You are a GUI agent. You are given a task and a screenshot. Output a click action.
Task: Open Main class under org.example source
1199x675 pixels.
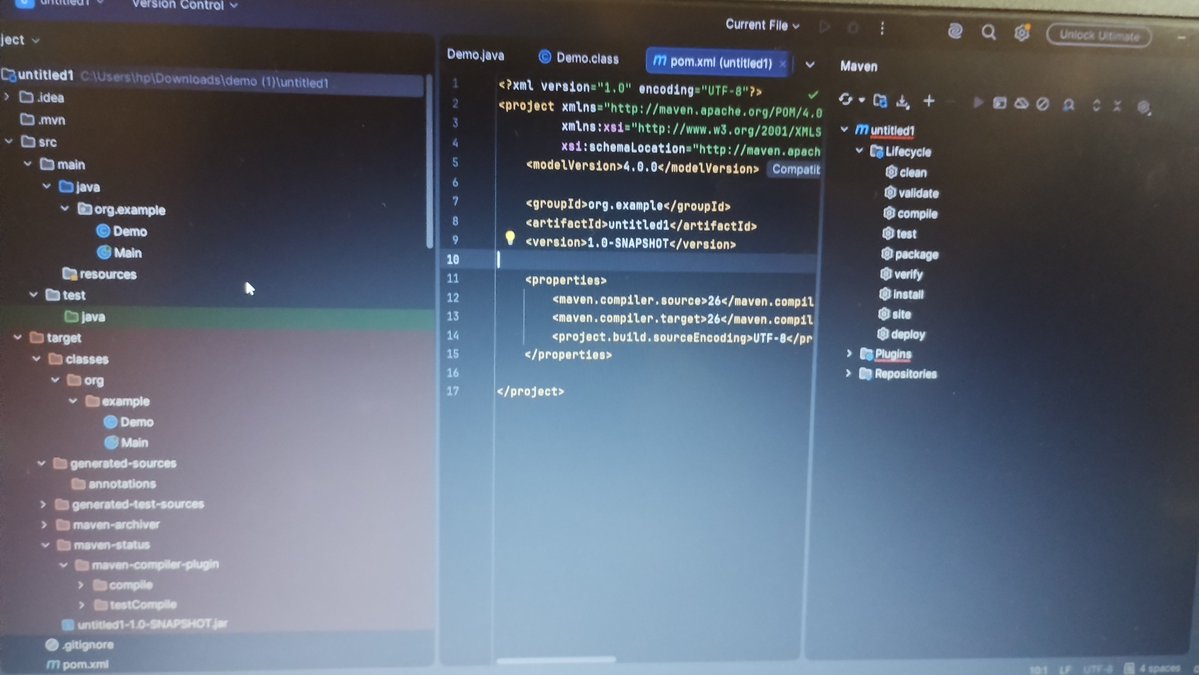[119, 252]
